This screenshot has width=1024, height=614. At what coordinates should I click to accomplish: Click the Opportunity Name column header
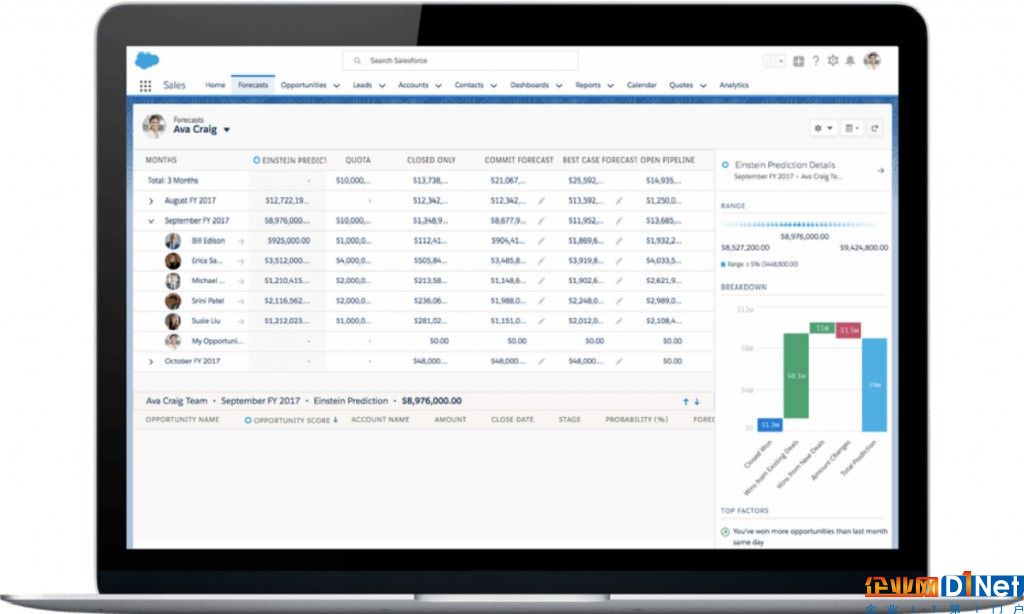click(x=182, y=419)
